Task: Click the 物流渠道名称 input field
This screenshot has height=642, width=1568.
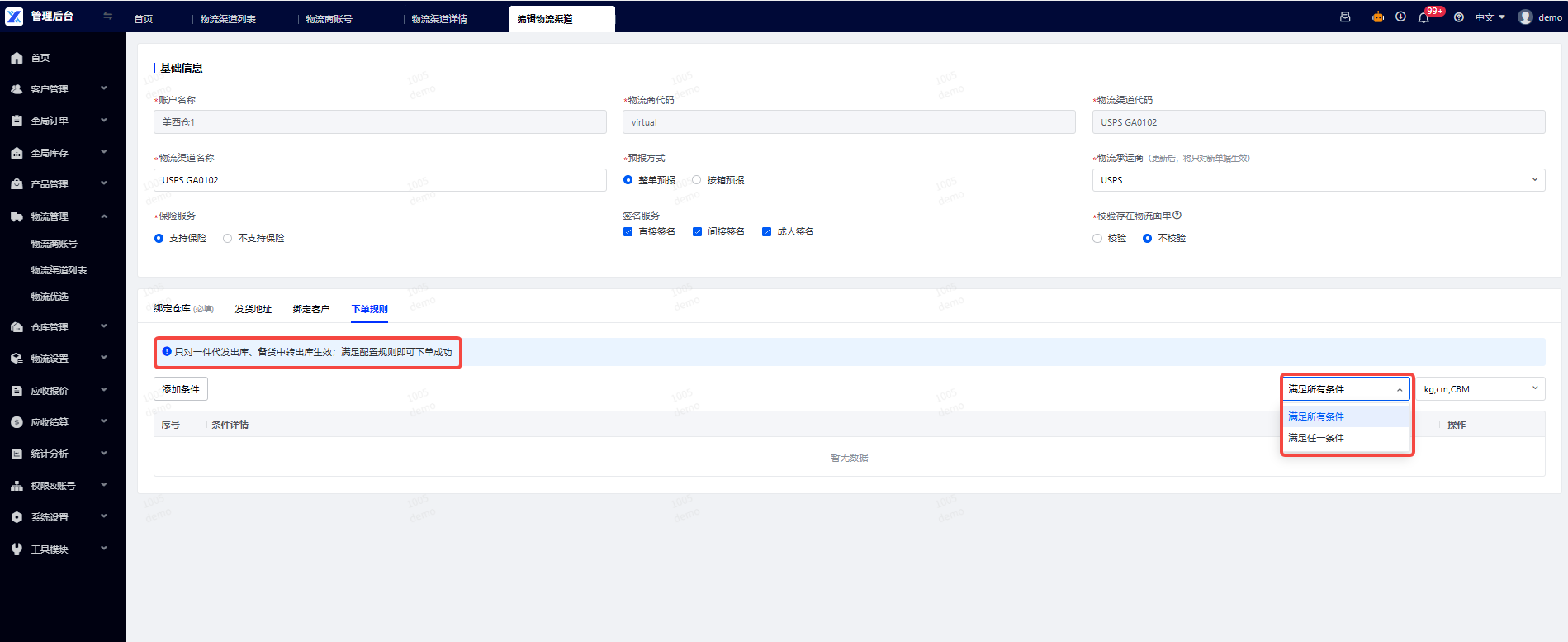Action: [x=380, y=180]
